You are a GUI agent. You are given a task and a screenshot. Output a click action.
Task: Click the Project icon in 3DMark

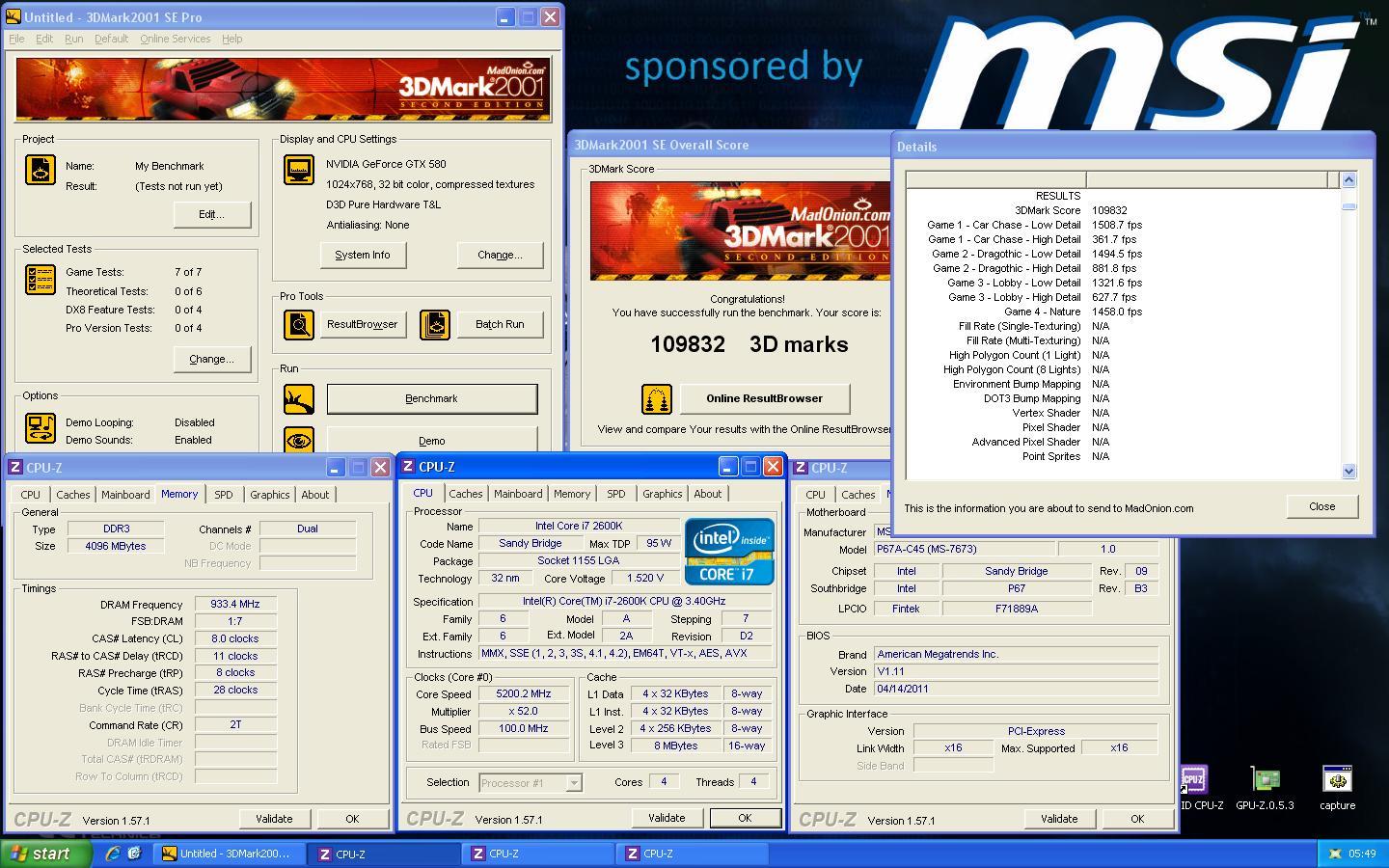(x=41, y=170)
